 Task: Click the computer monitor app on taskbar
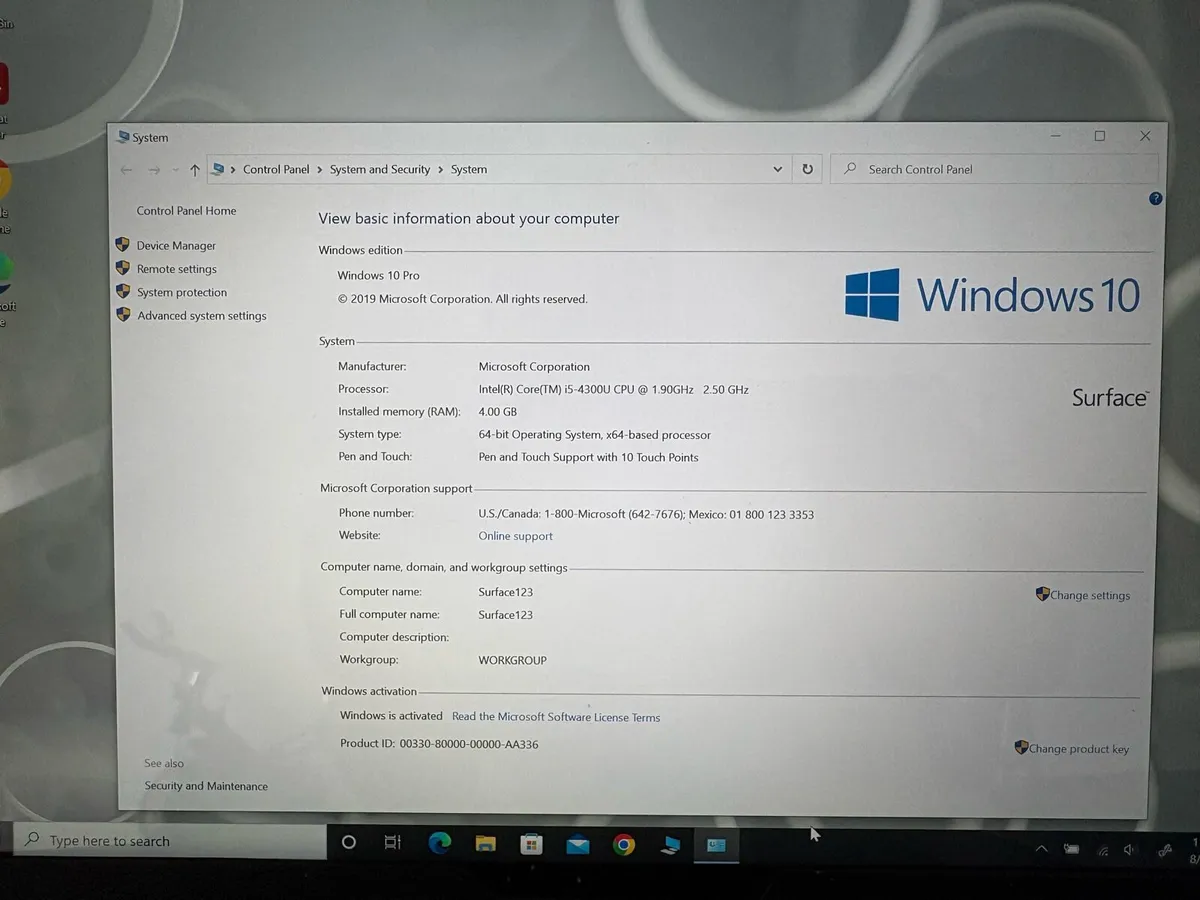pos(670,846)
